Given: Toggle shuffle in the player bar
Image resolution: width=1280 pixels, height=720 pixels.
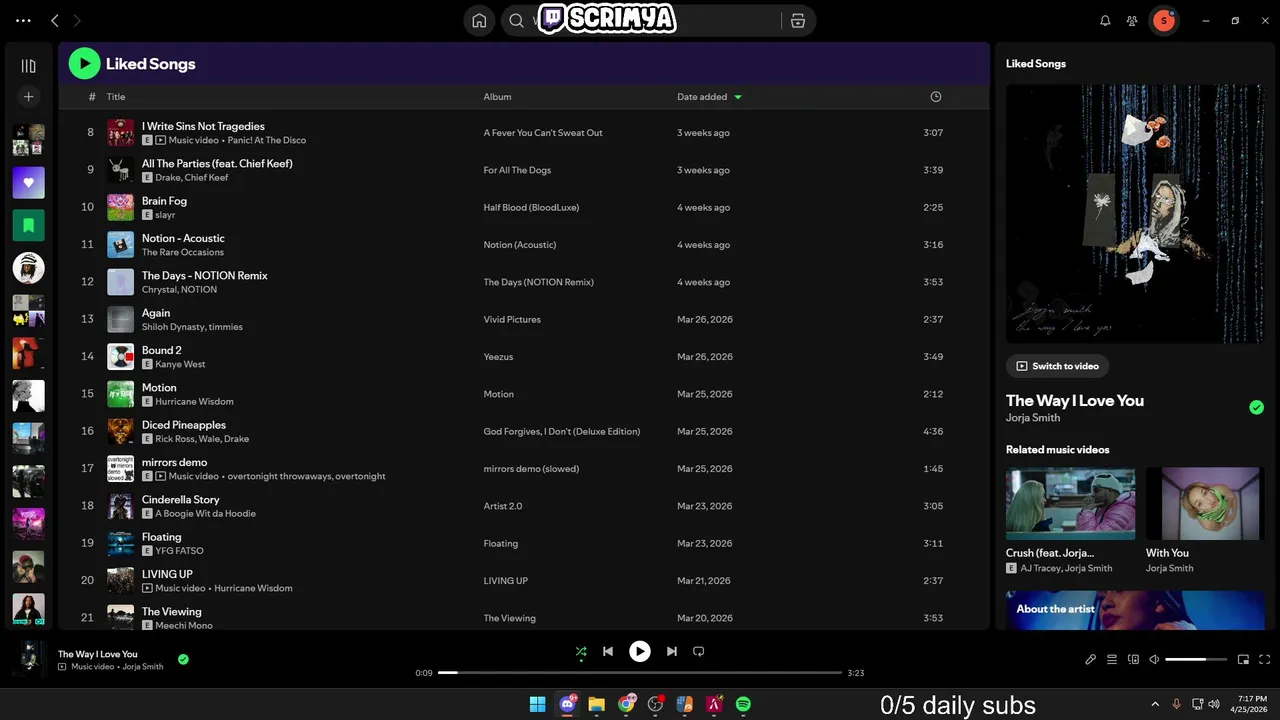Looking at the screenshot, I should (x=581, y=651).
